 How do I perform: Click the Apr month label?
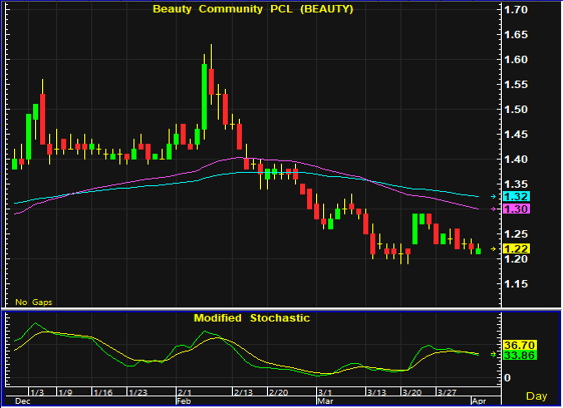click(479, 401)
